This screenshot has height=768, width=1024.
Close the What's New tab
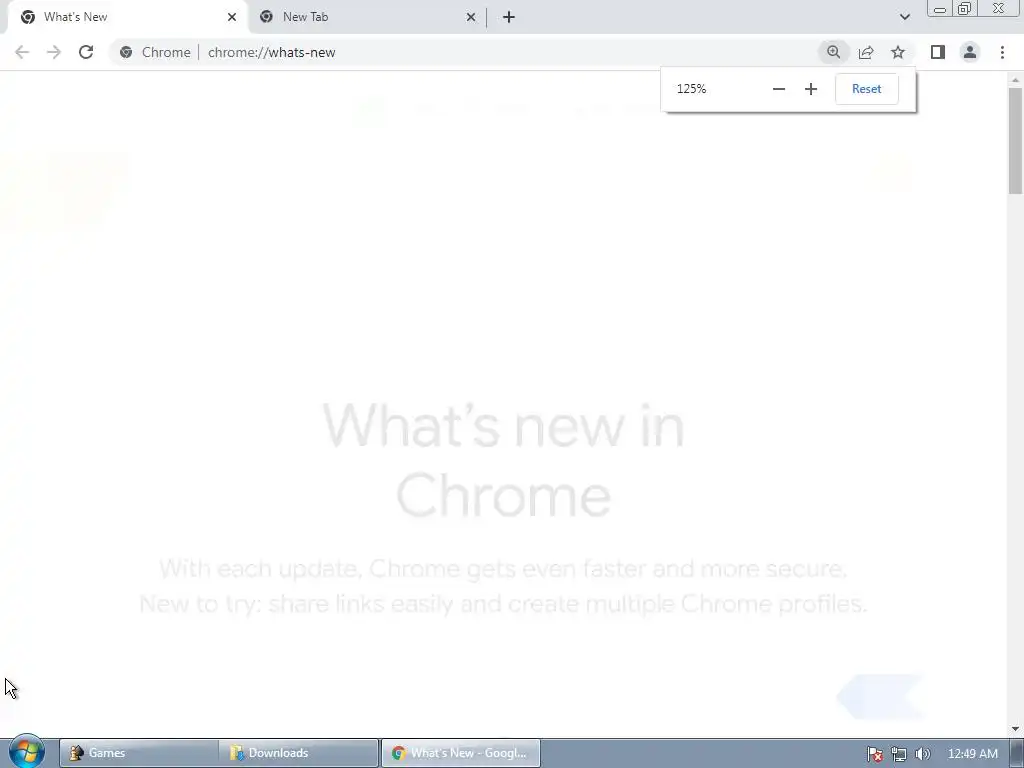(x=232, y=17)
